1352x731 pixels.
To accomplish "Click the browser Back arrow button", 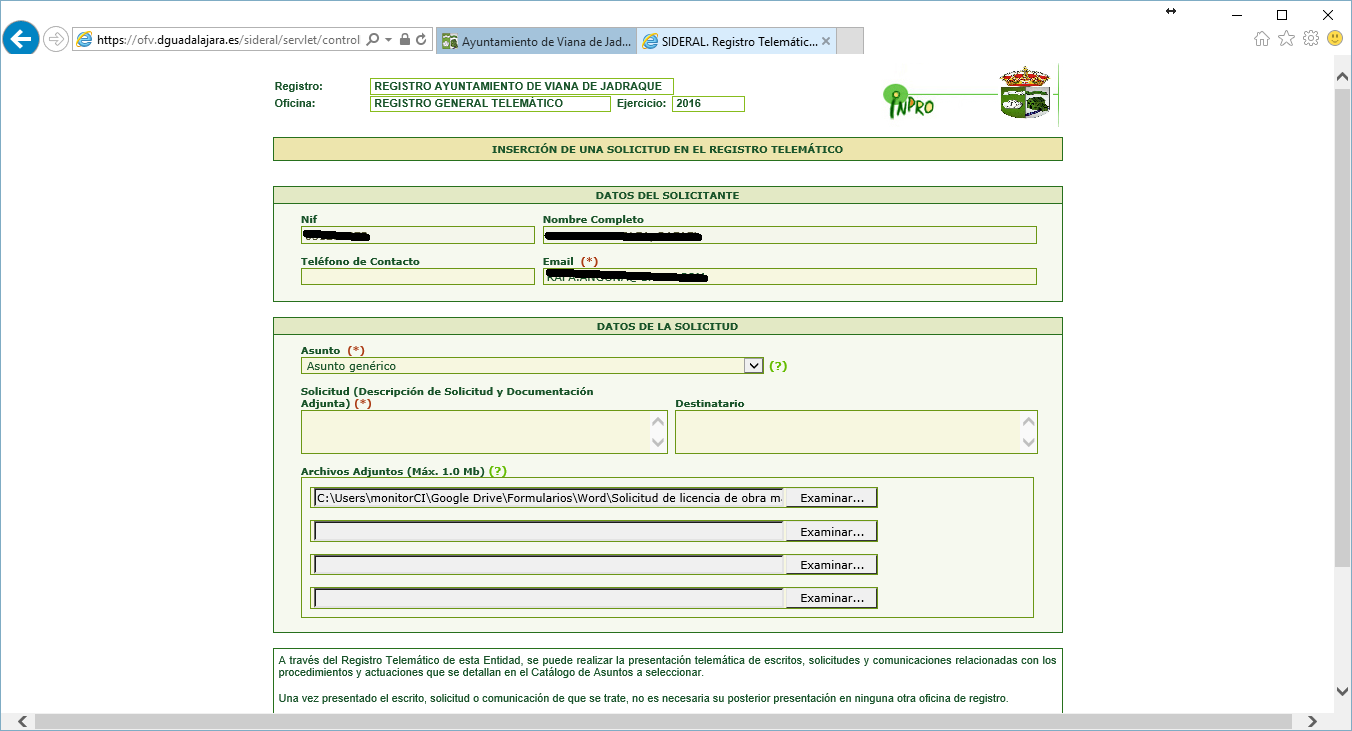I will pyautogui.click(x=20, y=40).
